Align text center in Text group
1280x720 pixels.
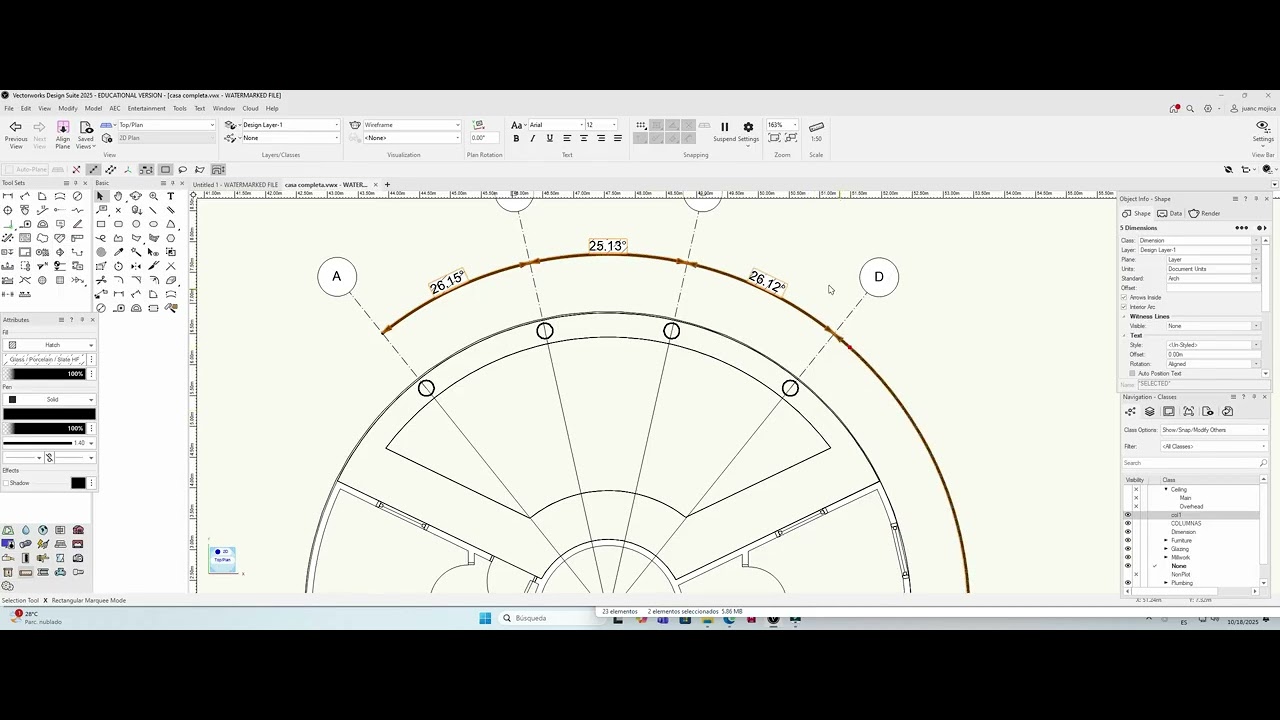point(584,138)
